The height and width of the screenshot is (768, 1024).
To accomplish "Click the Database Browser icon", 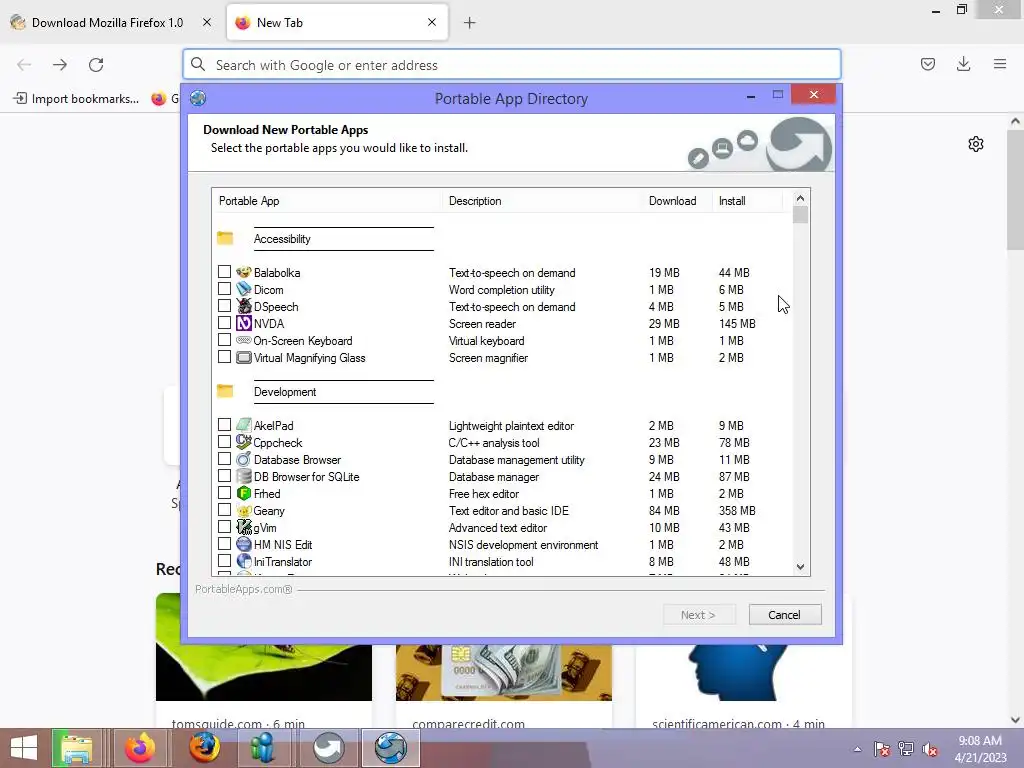I will point(244,459).
